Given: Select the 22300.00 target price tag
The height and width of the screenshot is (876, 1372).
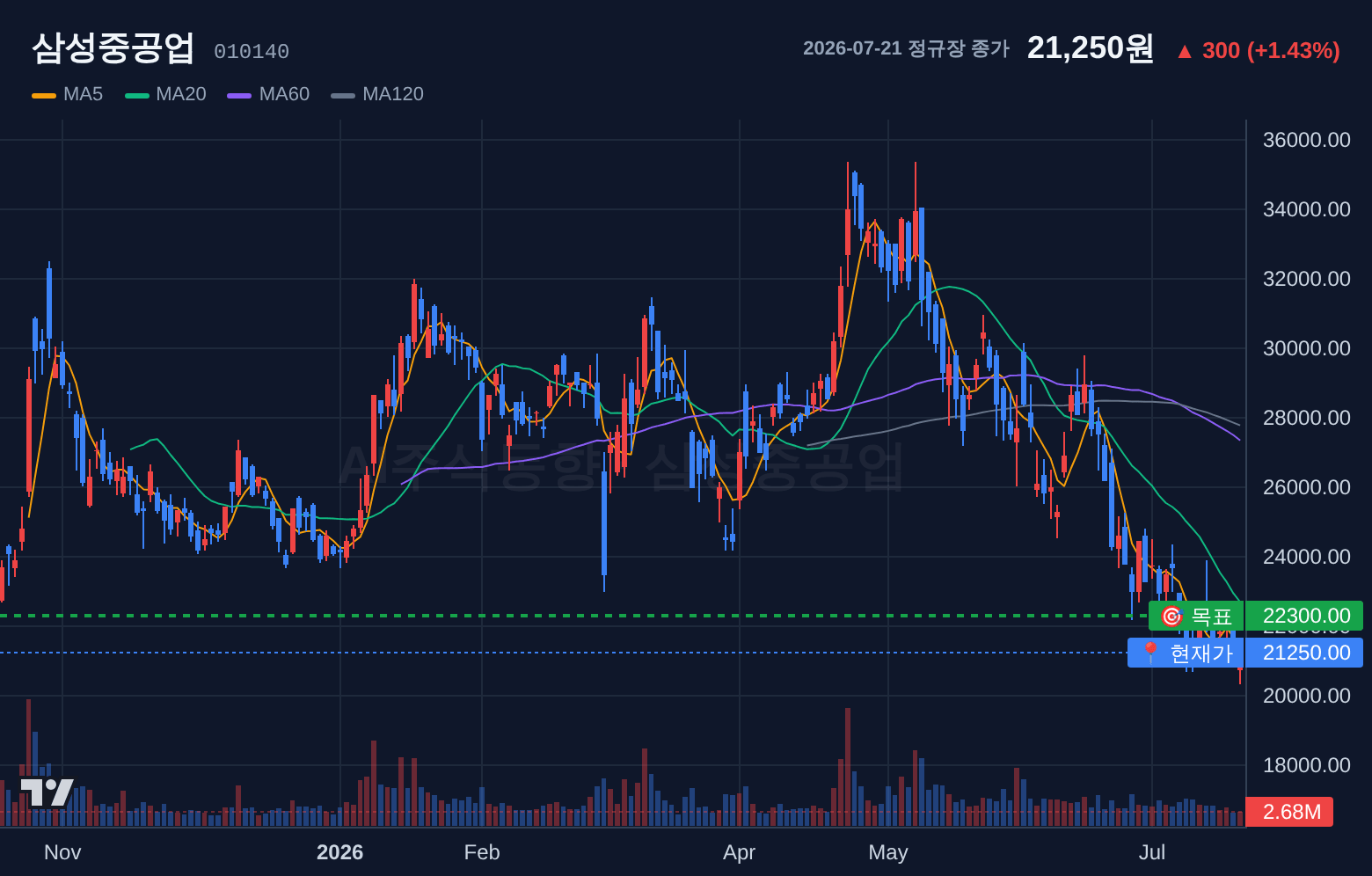Looking at the screenshot, I should (1306, 616).
